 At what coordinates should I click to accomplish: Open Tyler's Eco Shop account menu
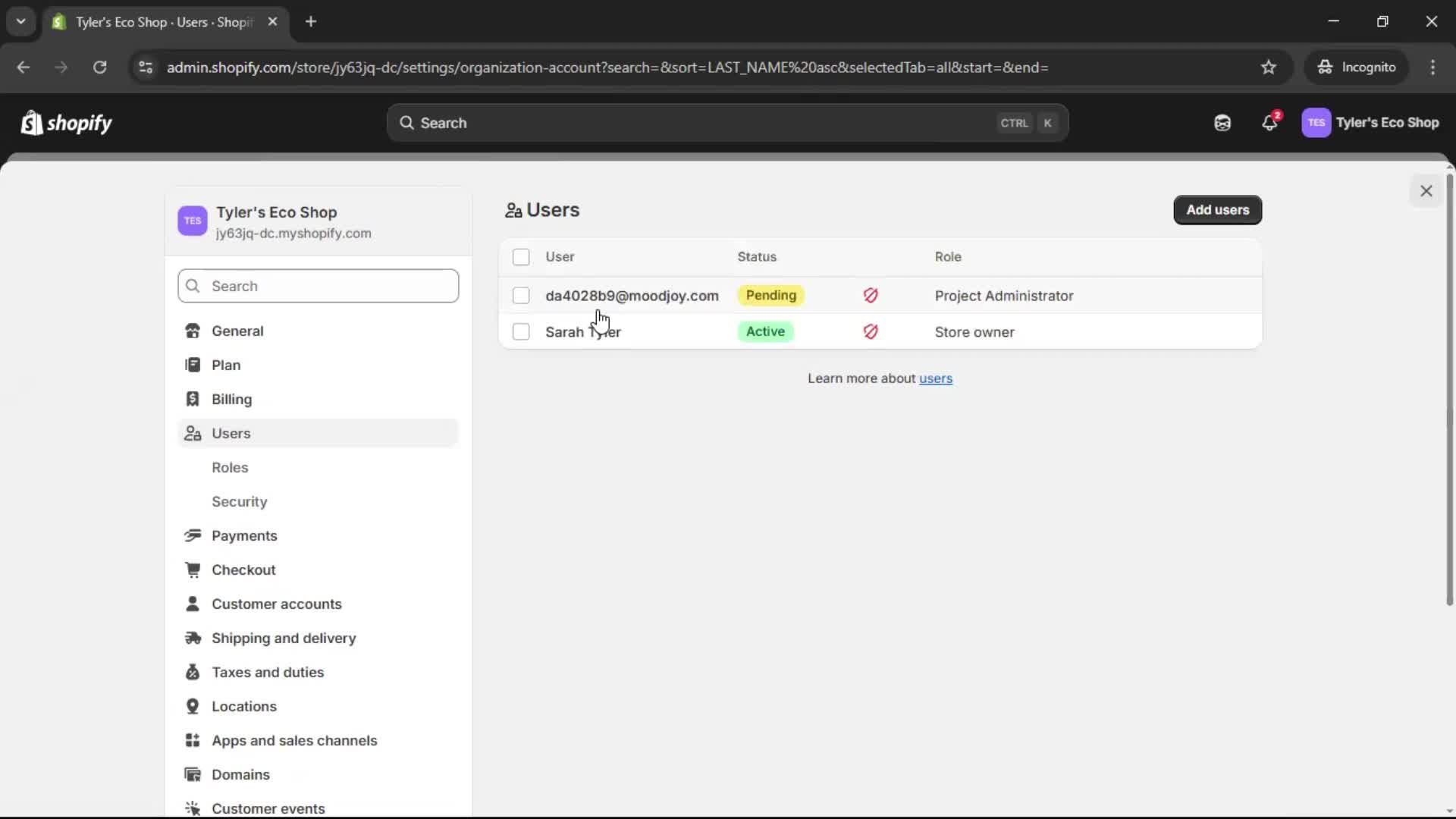point(1370,123)
